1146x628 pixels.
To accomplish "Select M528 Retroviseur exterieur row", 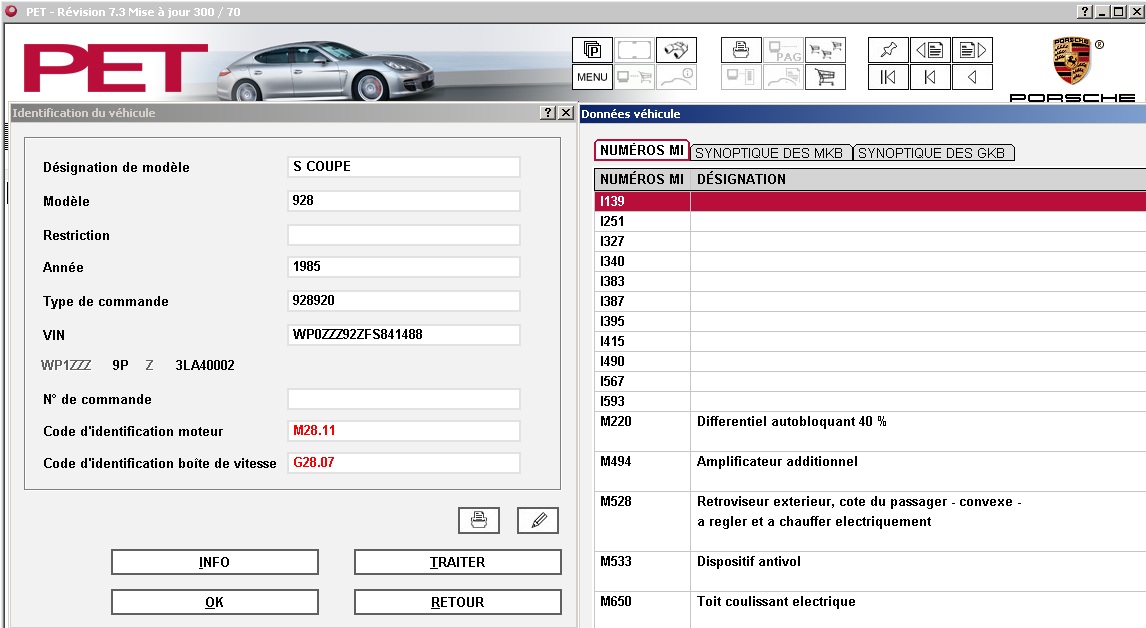I will pyautogui.click(x=870, y=521).
